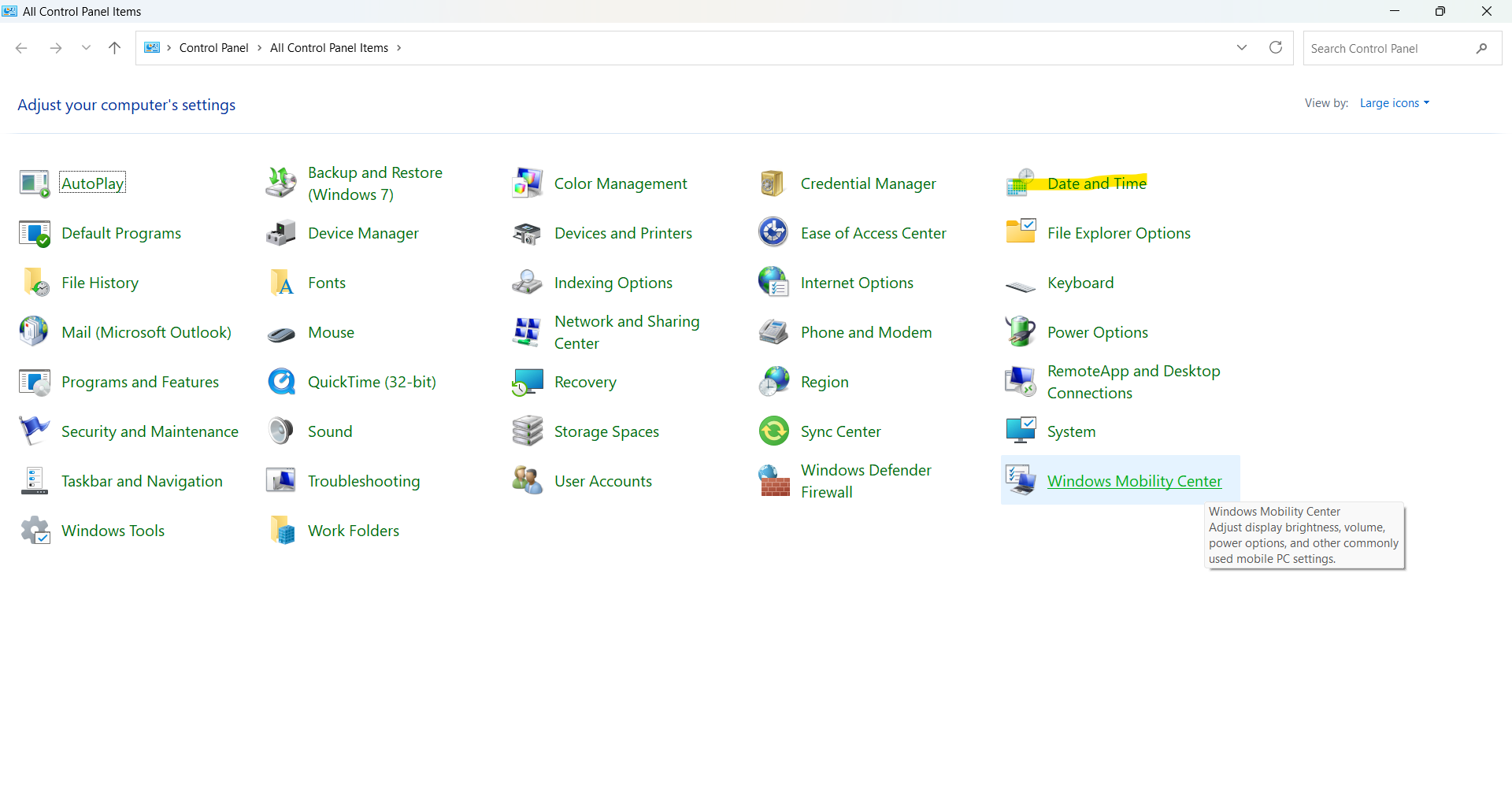Open the AutoPlay icon
Screen dimensions: 1512x803
(34, 183)
